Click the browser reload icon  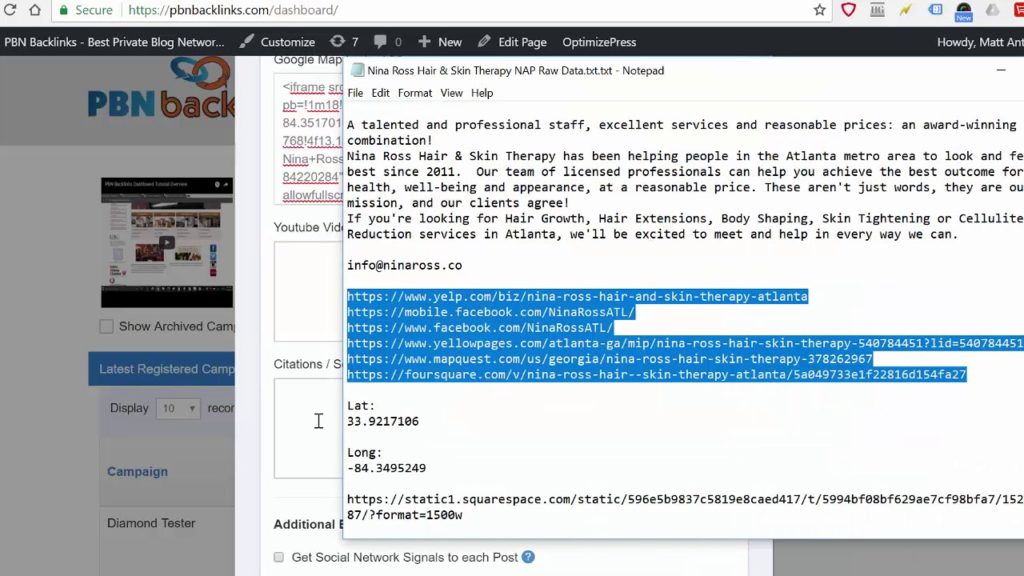pyautogui.click(x=10, y=10)
